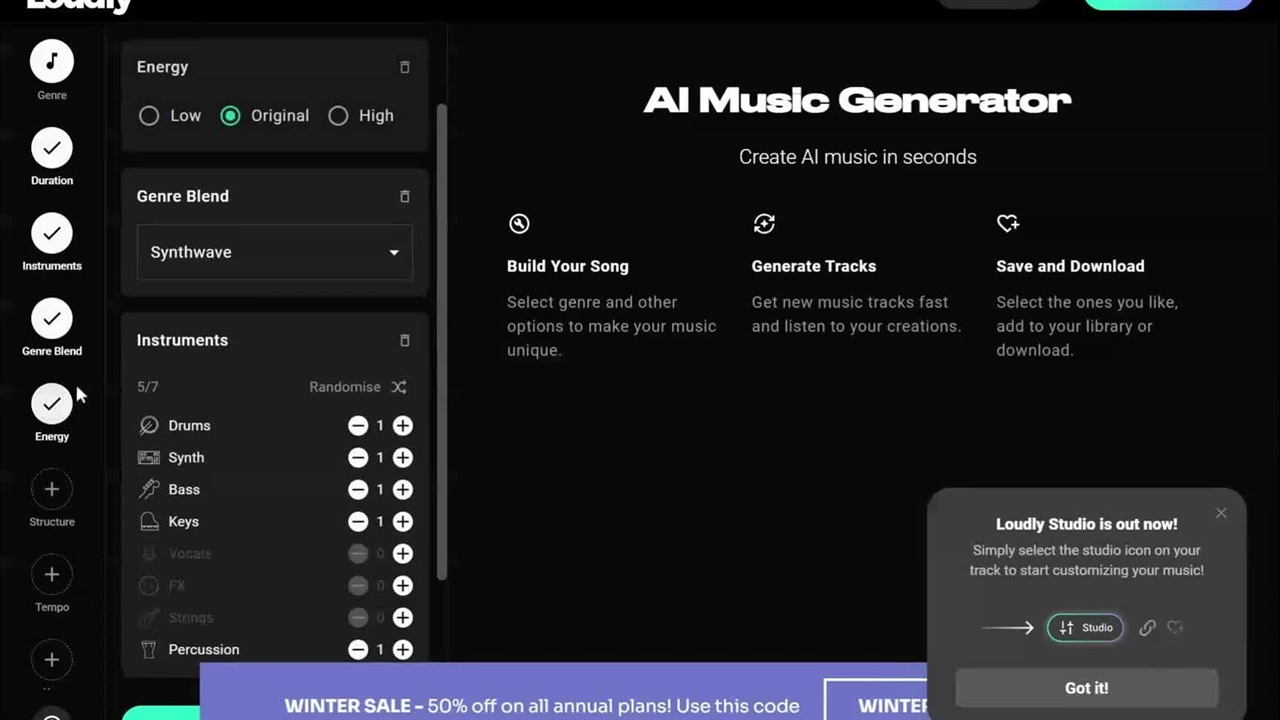Screen dimensions: 1280x720
Task: Click the link icon beside Studio
Action: pyautogui.click(x=1147, y=628)
